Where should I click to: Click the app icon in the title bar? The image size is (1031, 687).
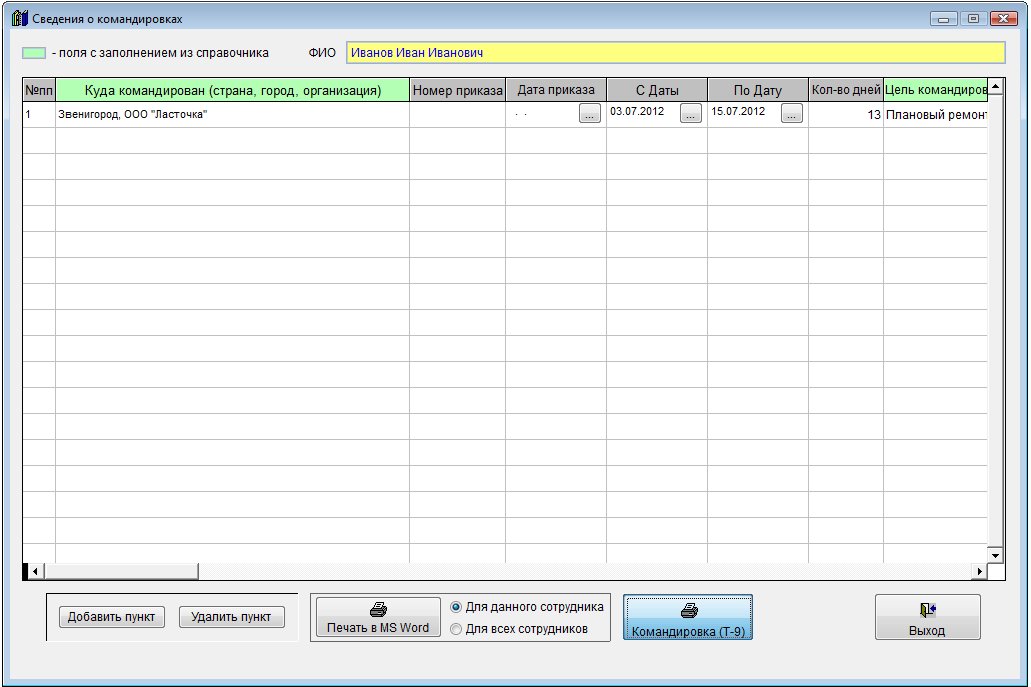(x=20, y=18)
